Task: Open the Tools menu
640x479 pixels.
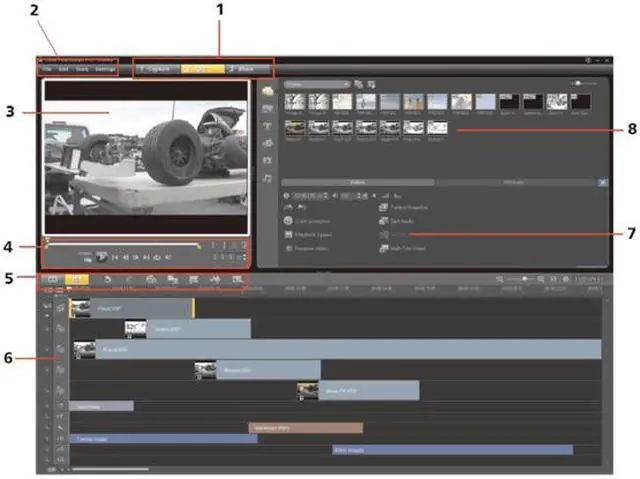Action: click(x=82, y=69)
